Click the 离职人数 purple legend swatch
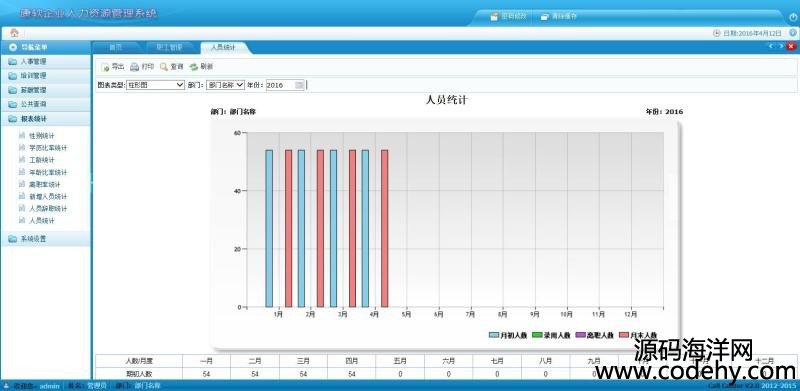This screenshot has height=391, width=800. pyautogui.click(x=580, y=335)
